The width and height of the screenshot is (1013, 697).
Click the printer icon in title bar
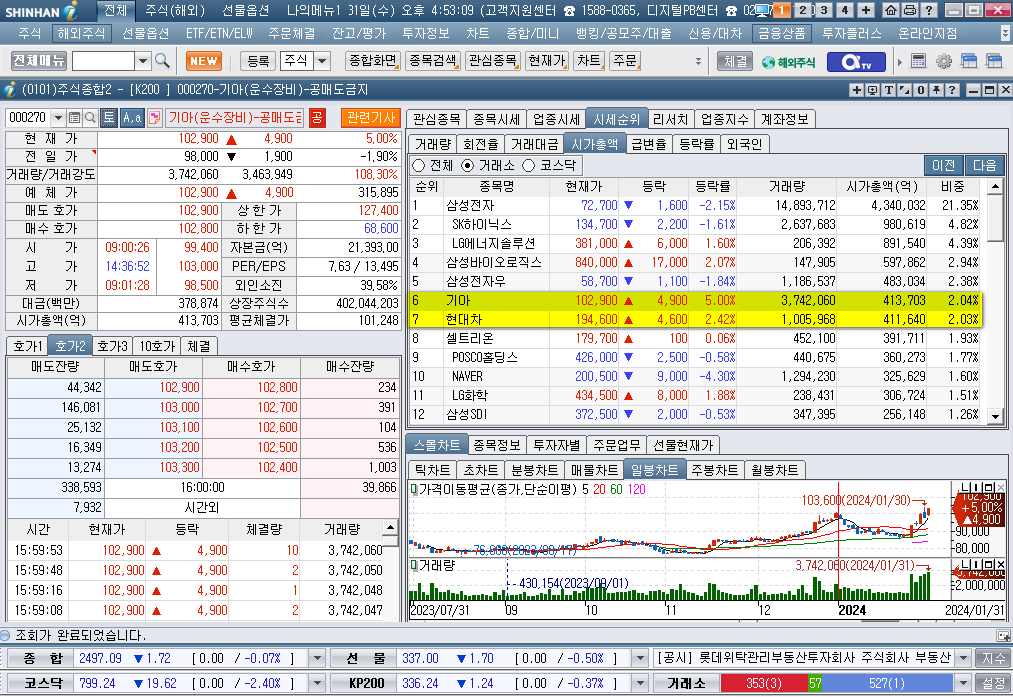[909, 10]
